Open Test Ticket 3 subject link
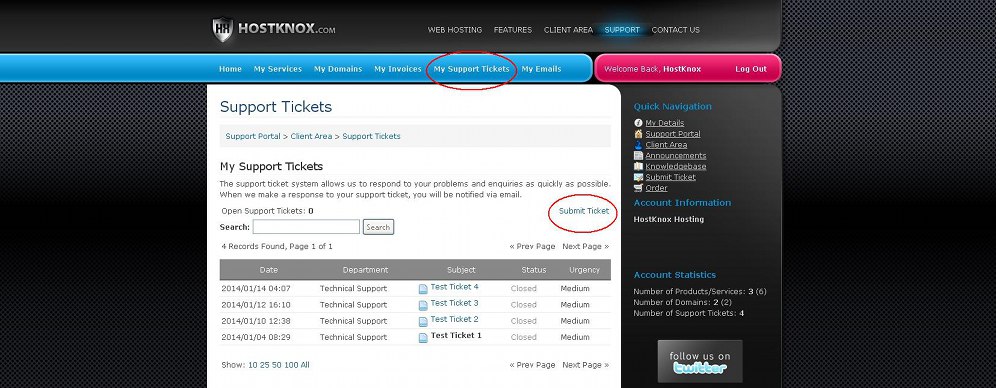The image size is (996, 388). click(x=454, y=303)
